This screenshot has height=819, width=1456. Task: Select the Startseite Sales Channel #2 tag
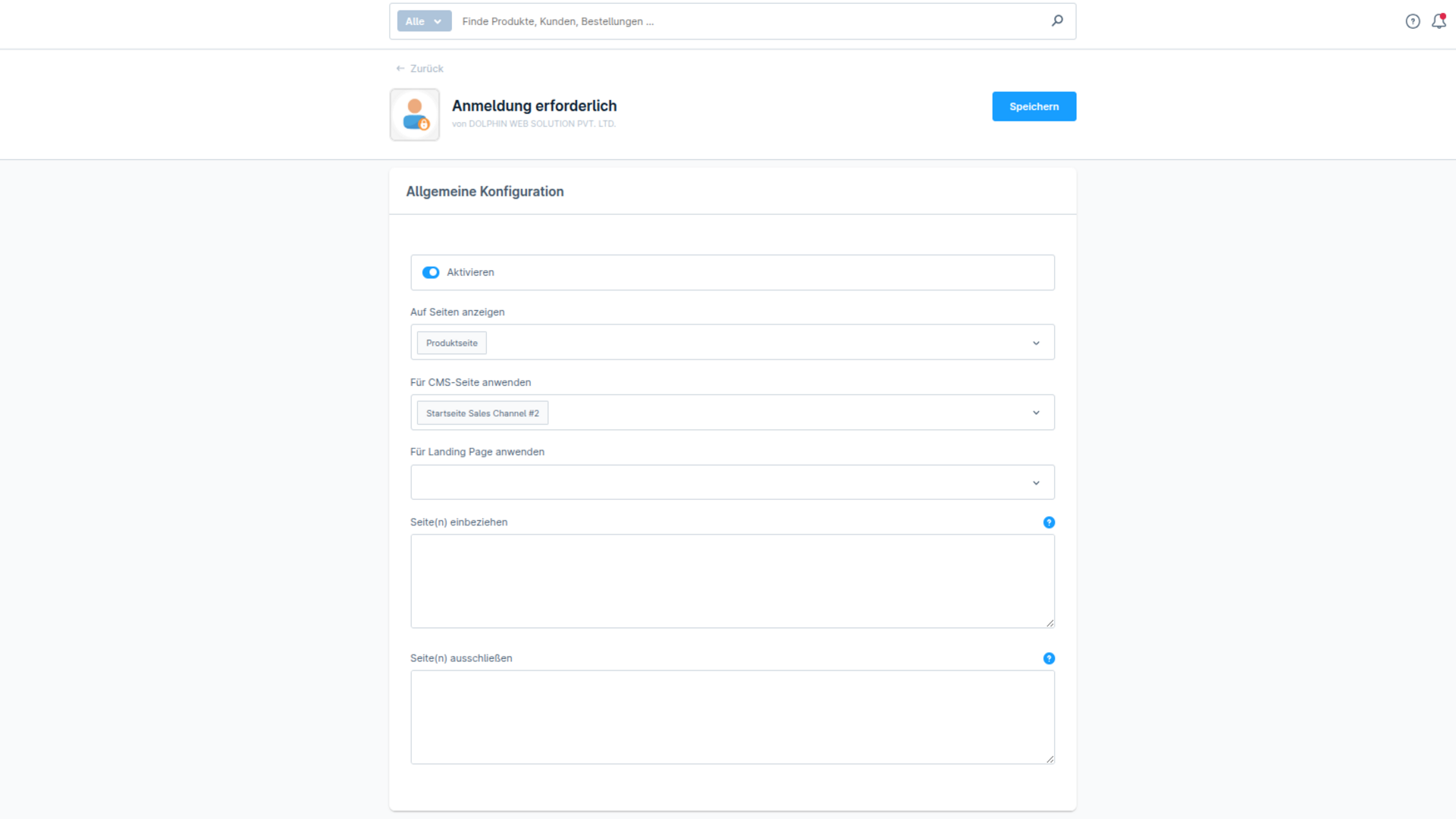[482, 413]
